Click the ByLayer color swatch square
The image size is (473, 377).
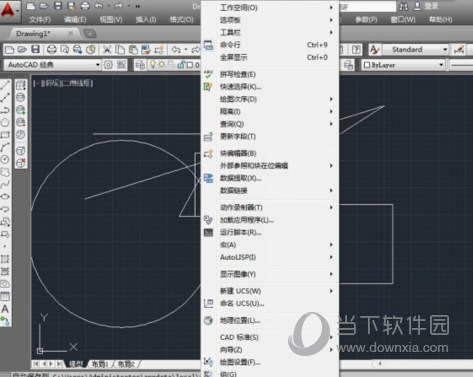pyautogui.click(x=367, y=65)
